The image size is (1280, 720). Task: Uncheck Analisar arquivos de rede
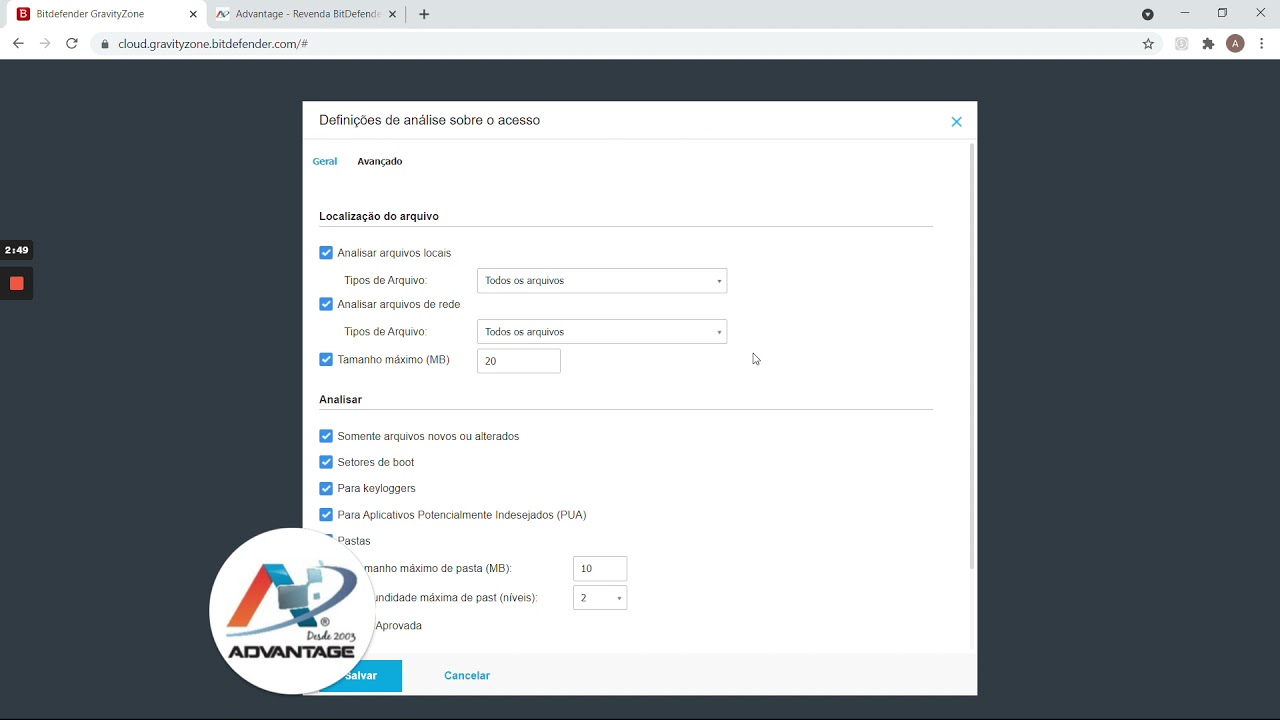[x=326, y=304]
